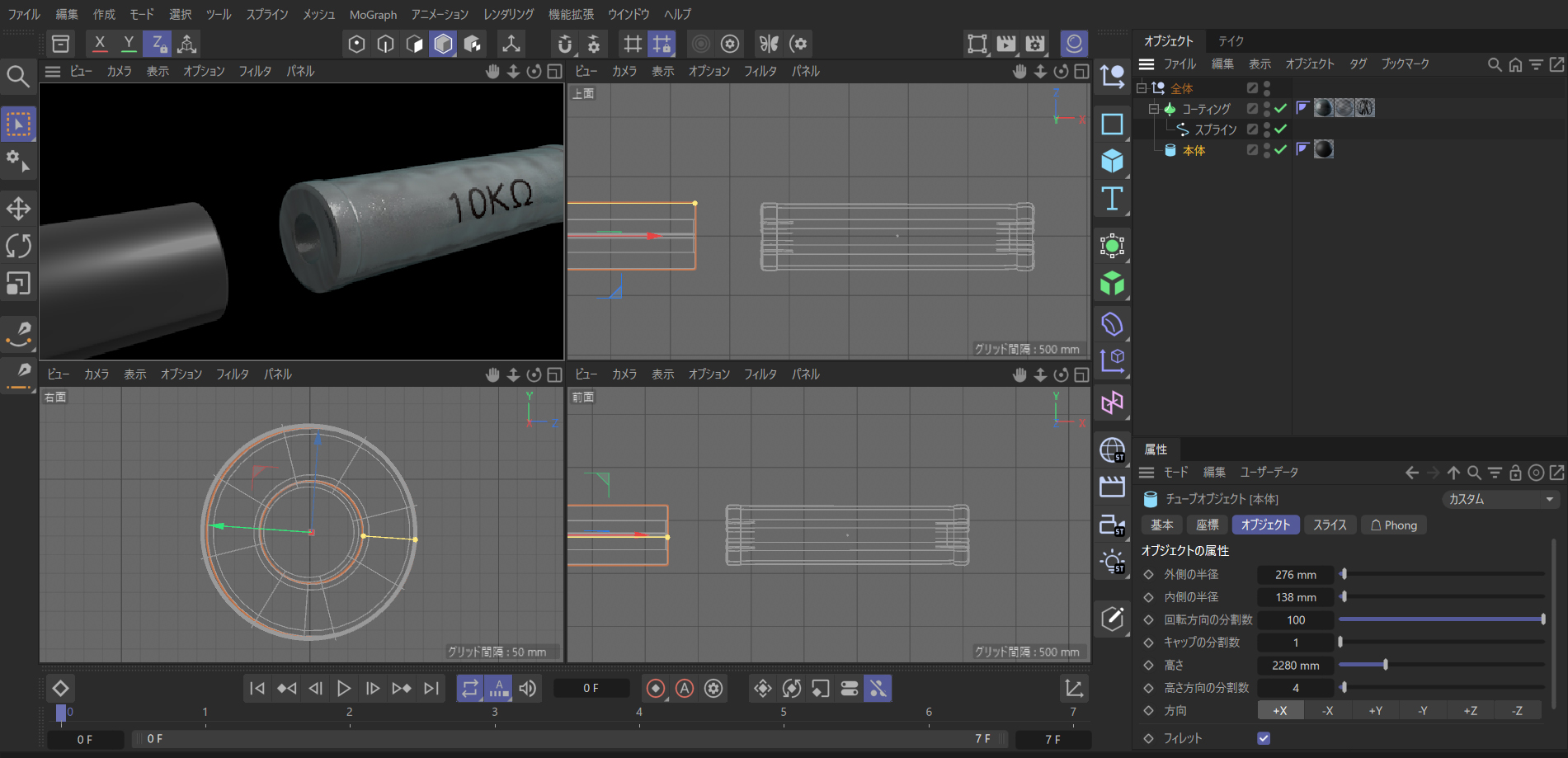This screenshot has width=1568, height=758.
Task: Open the カスタム dropdown in attributes
Action: coord(1500,499)
